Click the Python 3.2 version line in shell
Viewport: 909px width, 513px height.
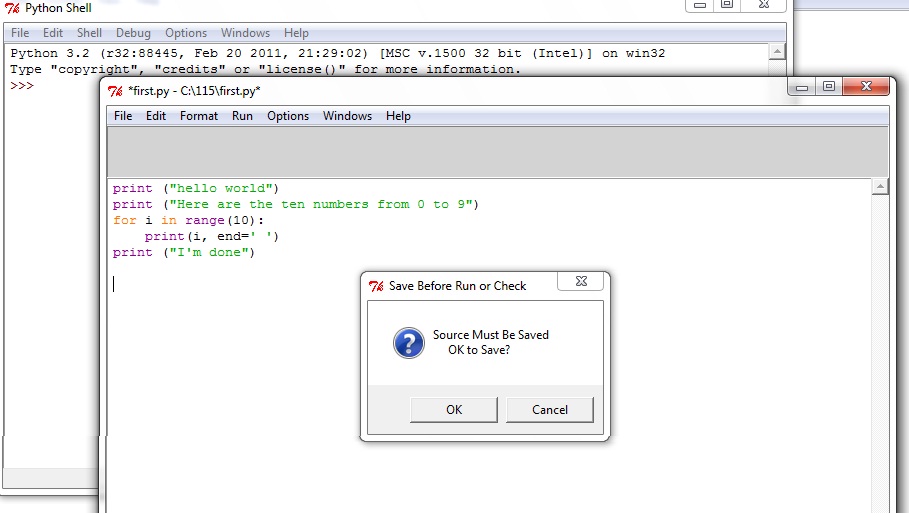338,53
